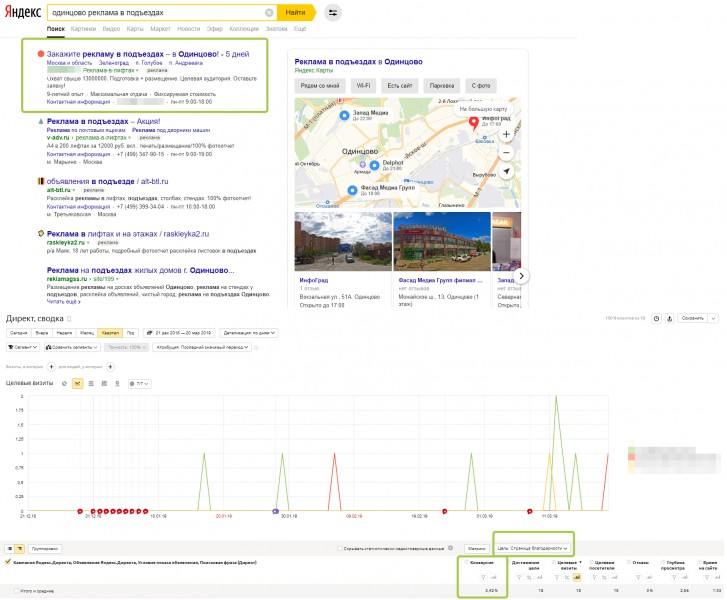Open the Сравнить сегменты dropdown
727x600 pixels.
click(72, 347)
